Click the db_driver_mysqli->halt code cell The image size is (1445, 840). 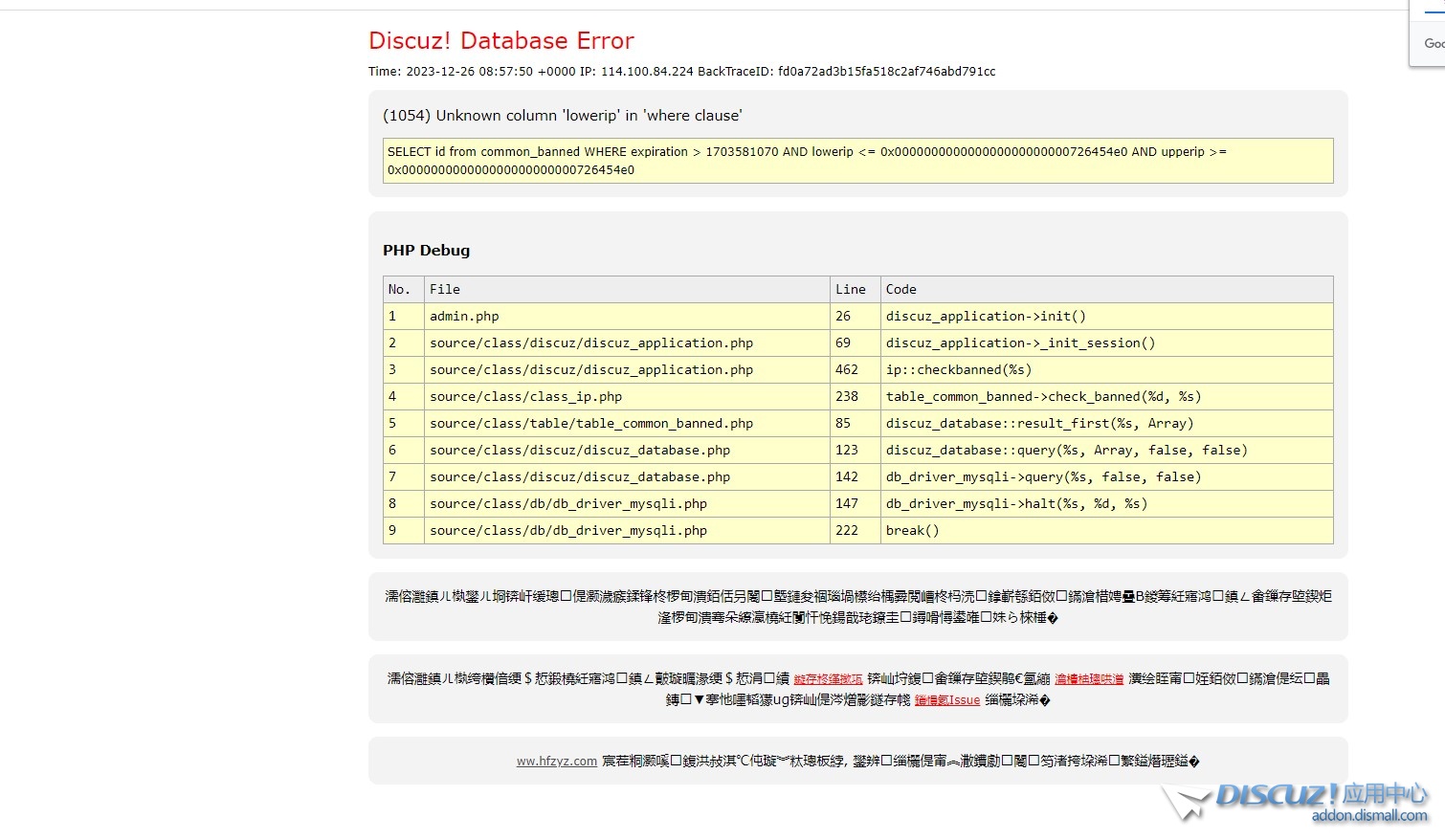(x=1107, y=503)
